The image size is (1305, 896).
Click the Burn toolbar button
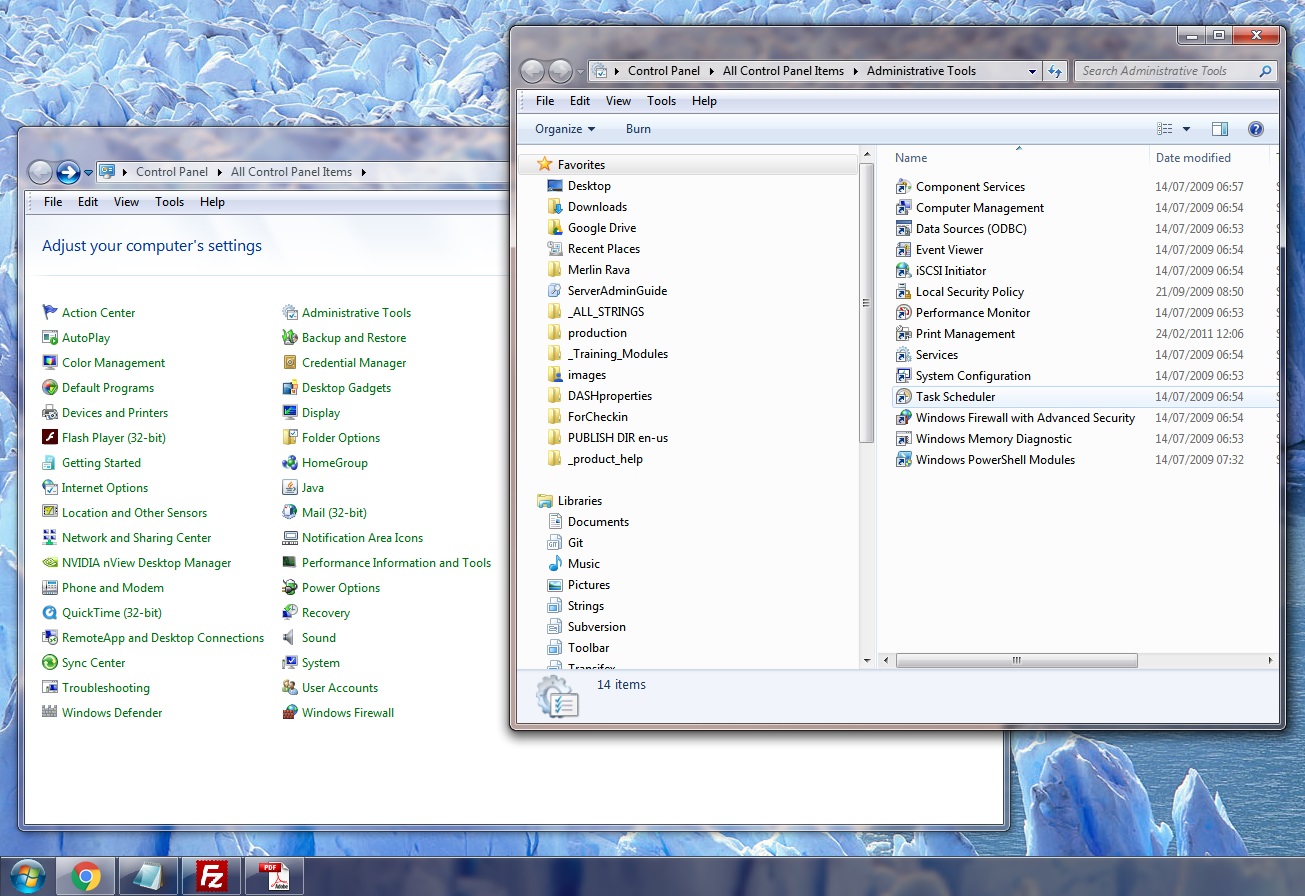click(638, 129)
